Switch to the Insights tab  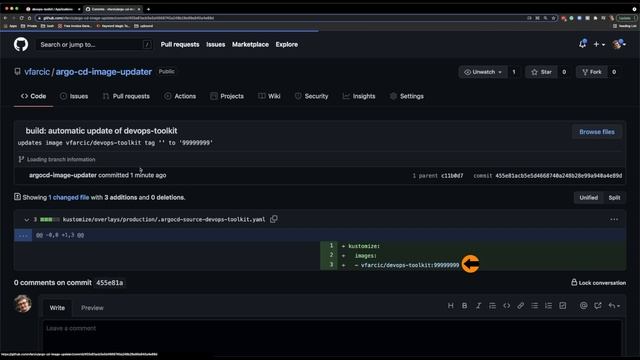point(359,96)
